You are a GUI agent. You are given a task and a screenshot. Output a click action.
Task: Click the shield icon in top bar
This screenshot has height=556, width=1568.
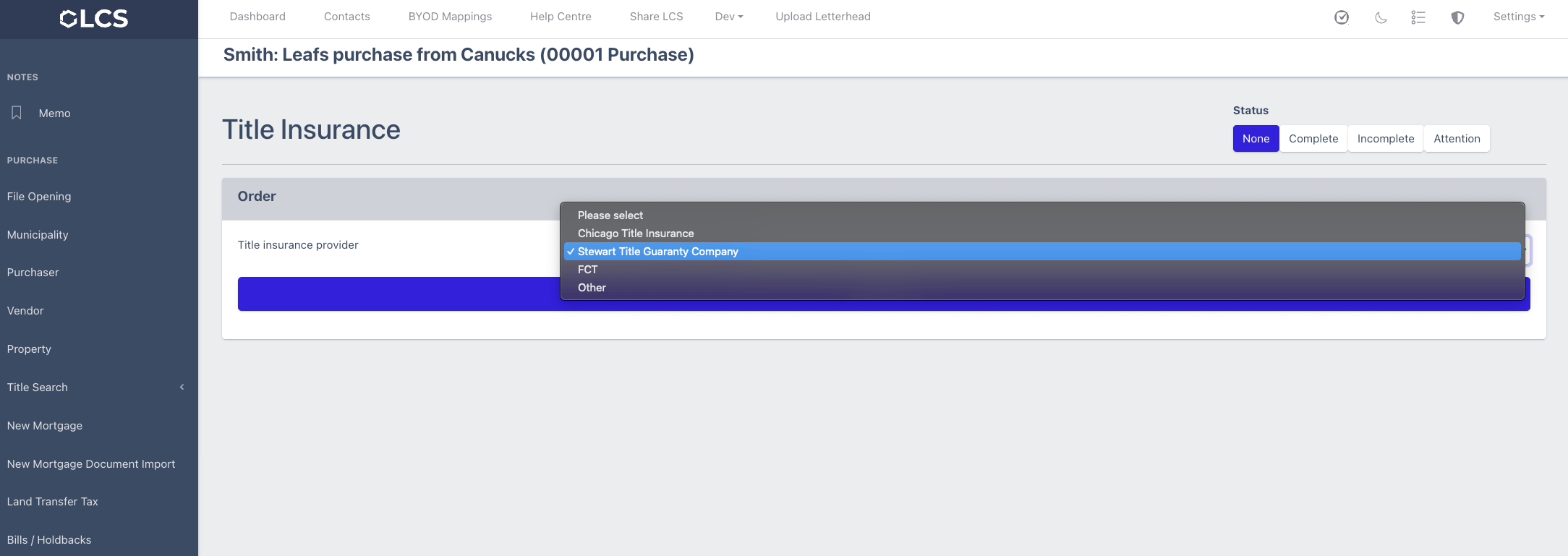click(x=1457, y=17)
